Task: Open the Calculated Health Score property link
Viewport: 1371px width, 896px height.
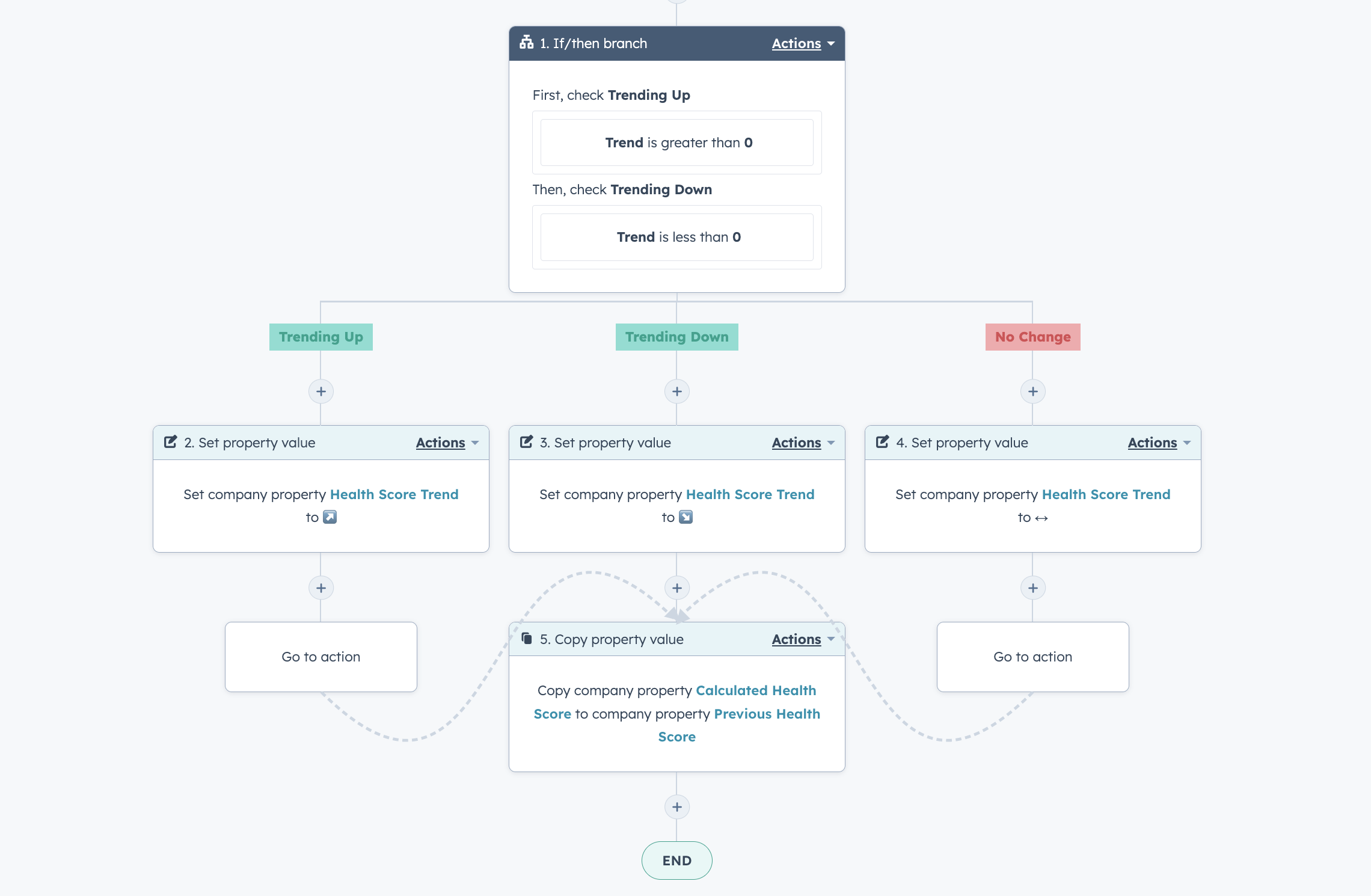Action: tap(675, 702)
